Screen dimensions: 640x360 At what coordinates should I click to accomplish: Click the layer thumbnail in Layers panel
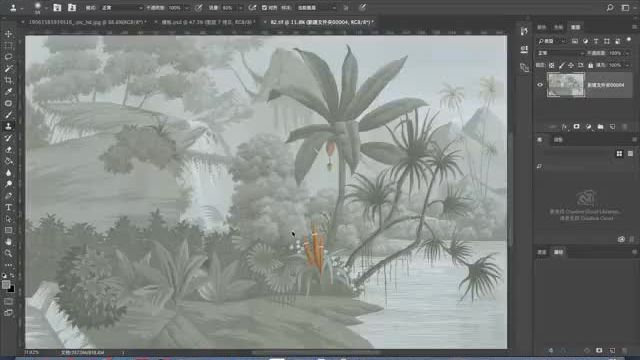point(566,85)
